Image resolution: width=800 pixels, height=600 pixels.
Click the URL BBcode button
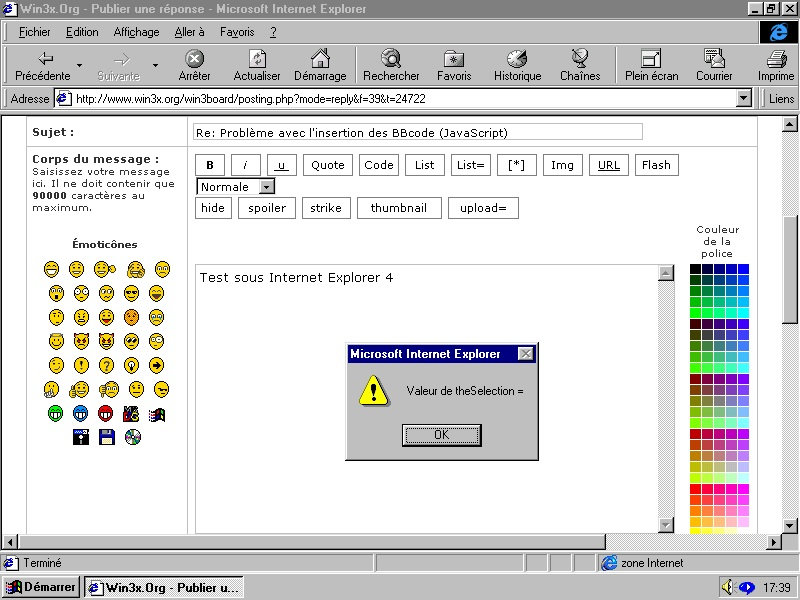pyautogui.click(x=609, y=165)
